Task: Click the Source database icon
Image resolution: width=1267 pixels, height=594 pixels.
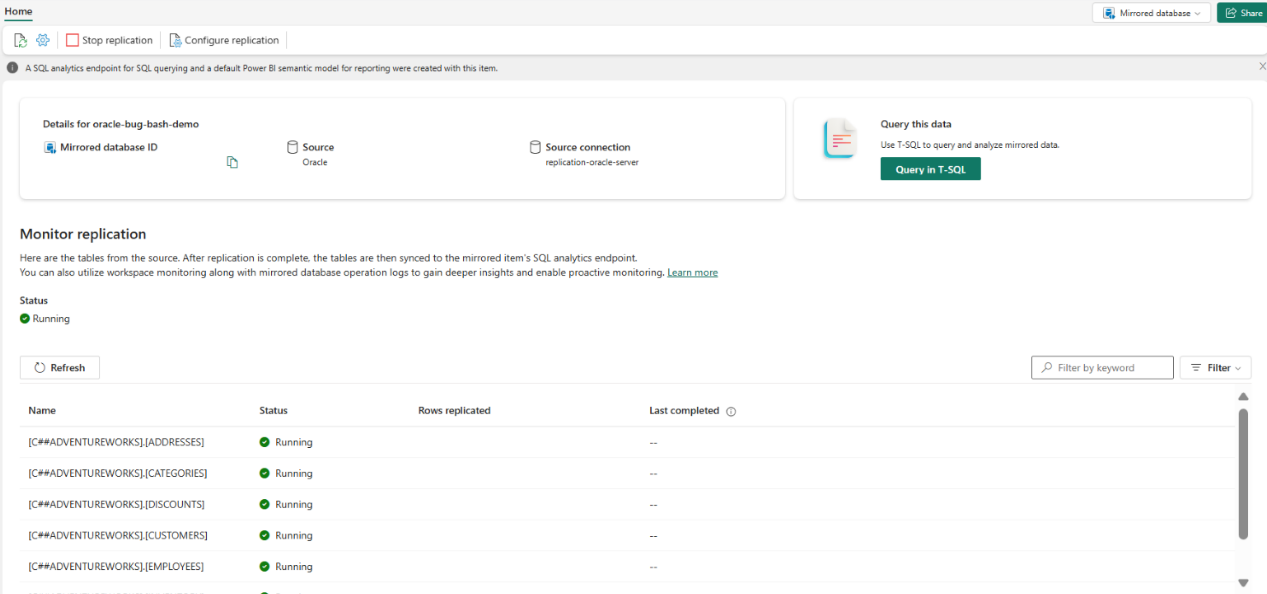Action: tap(291, 146)
